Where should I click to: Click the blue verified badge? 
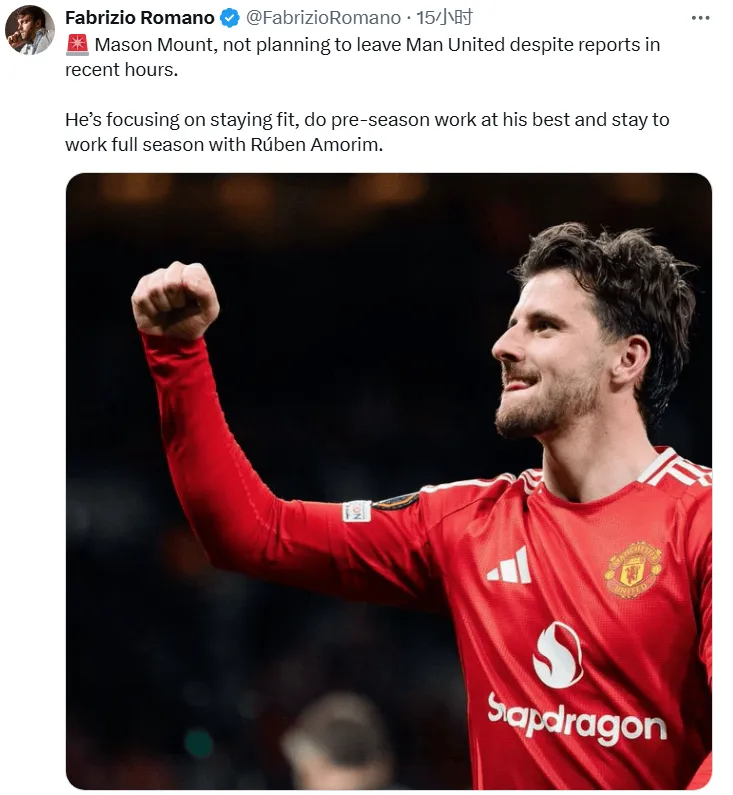[x=230, y=18]
